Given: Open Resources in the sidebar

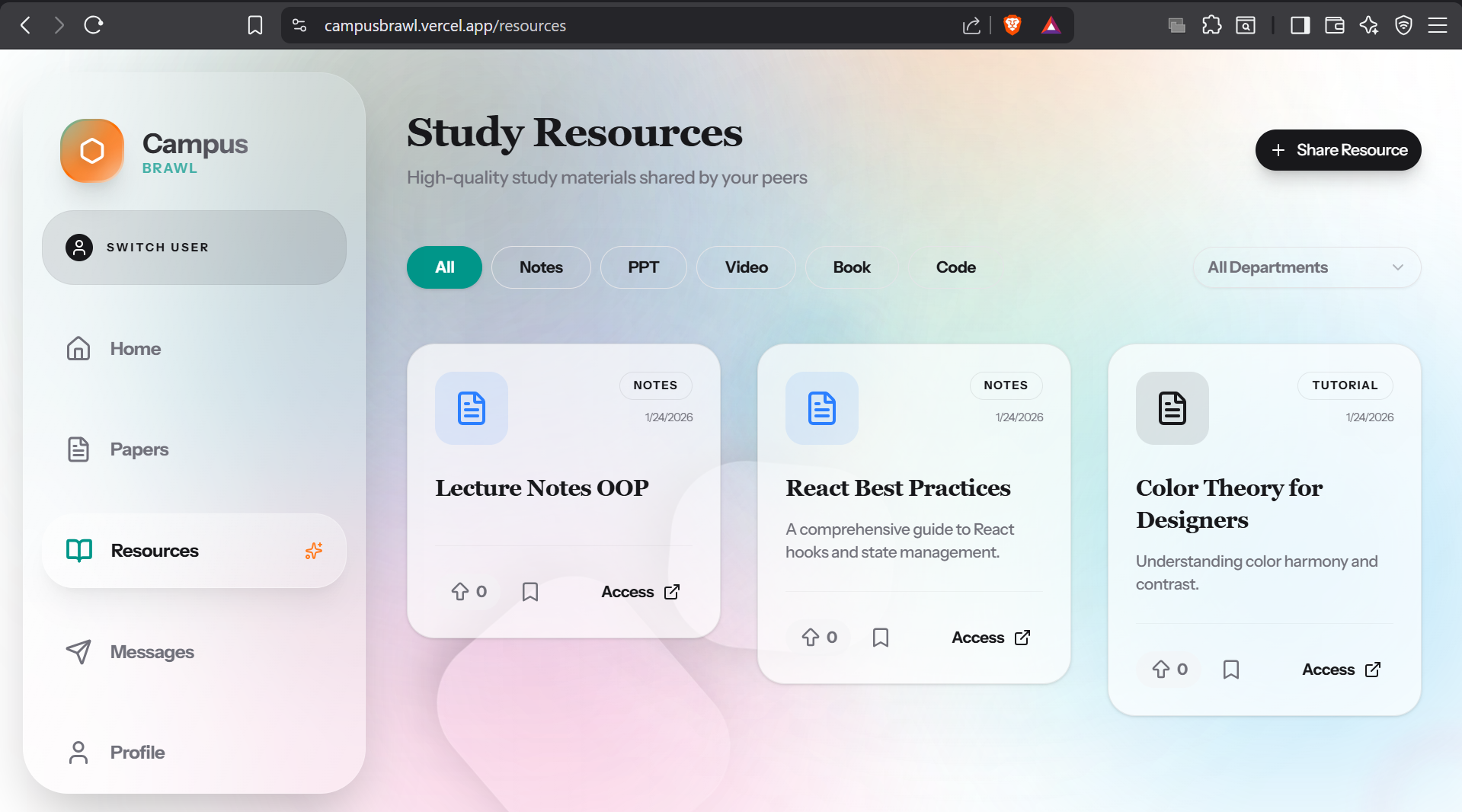Looking at the screenshot, I should tap(194, 551).
